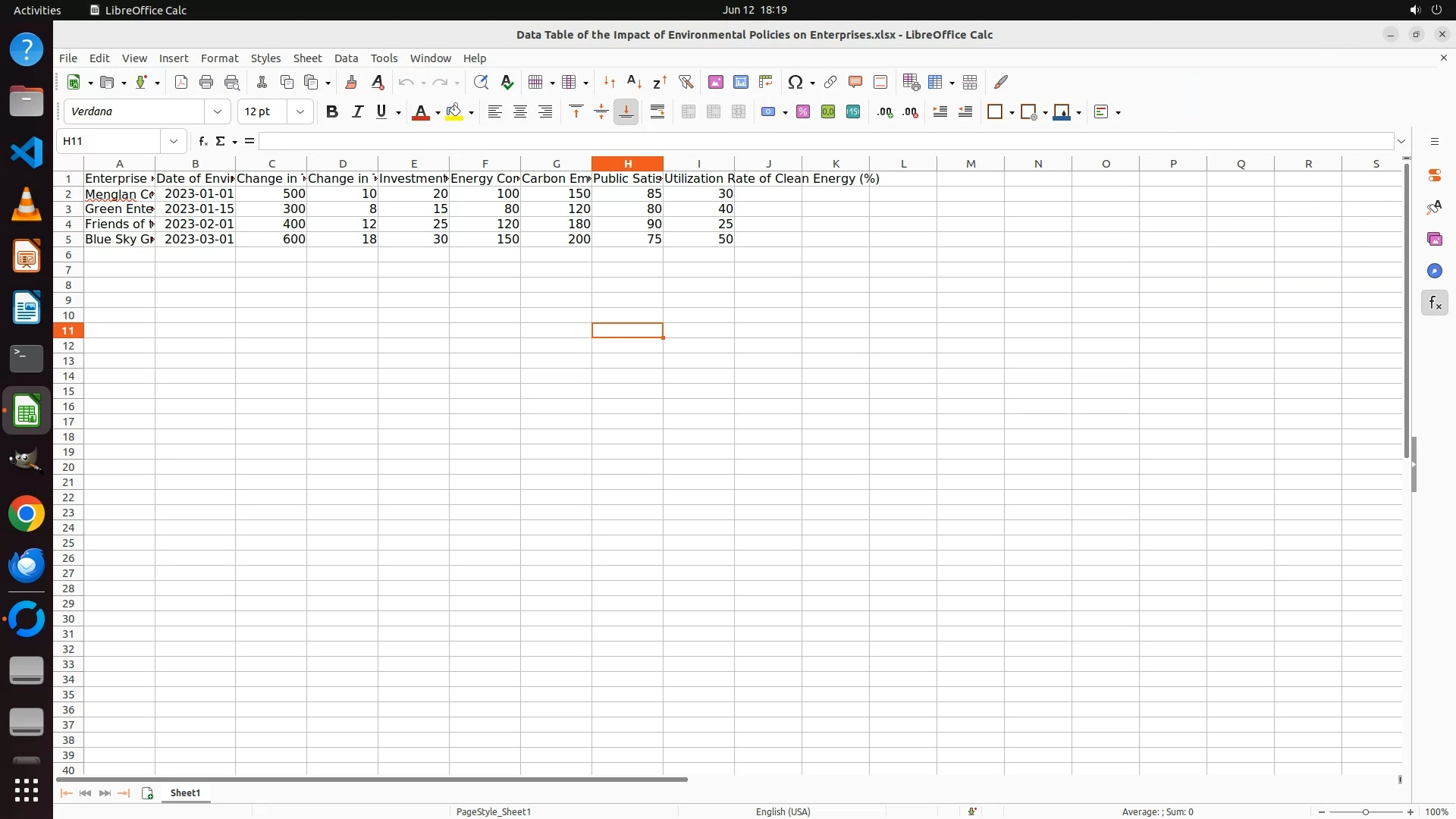The height and width of the screenshot is (819, 1456).
Task: Toggle Bold formatting
Action: (x=331, y=112)
